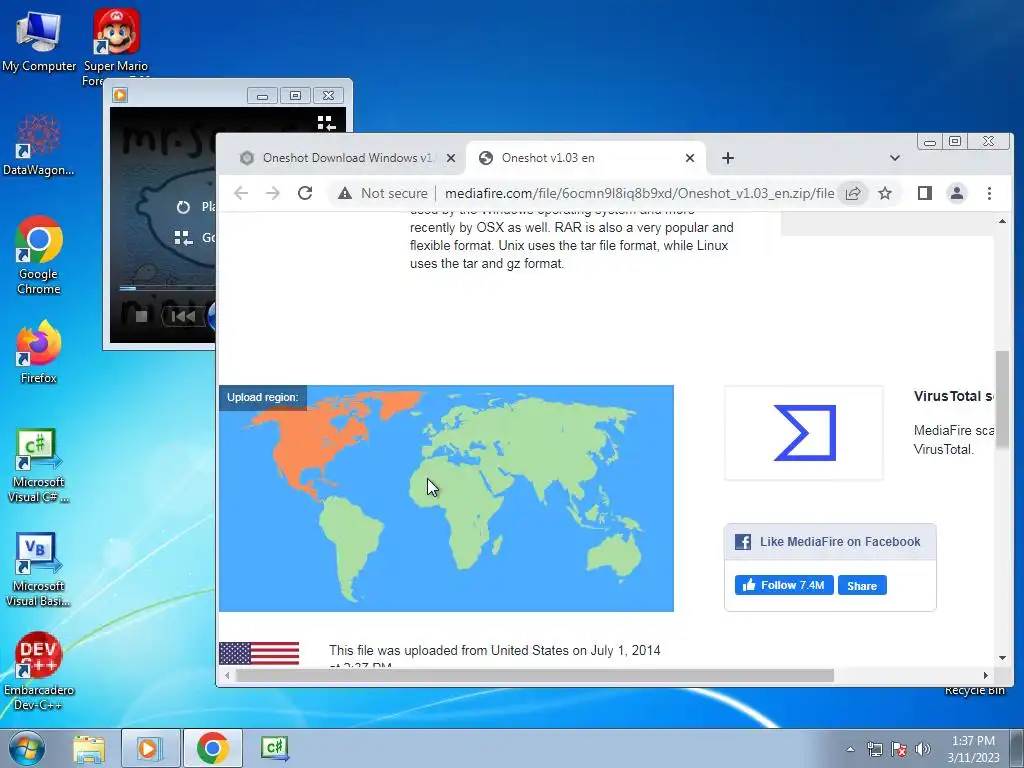Close the Oneshot Download Windows tab
This screenshot has height=768, width=1024.
point(451,158)
